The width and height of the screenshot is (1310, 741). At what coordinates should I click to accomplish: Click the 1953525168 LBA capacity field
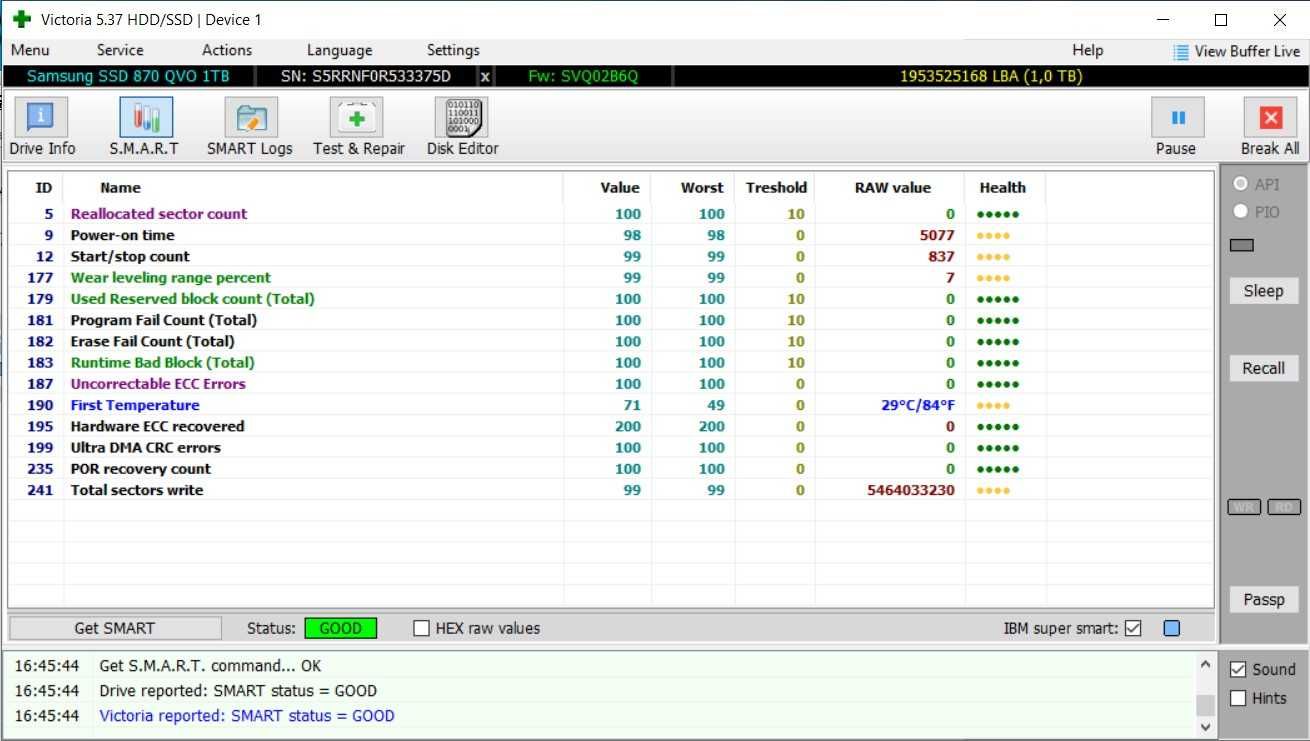[991, 77]
